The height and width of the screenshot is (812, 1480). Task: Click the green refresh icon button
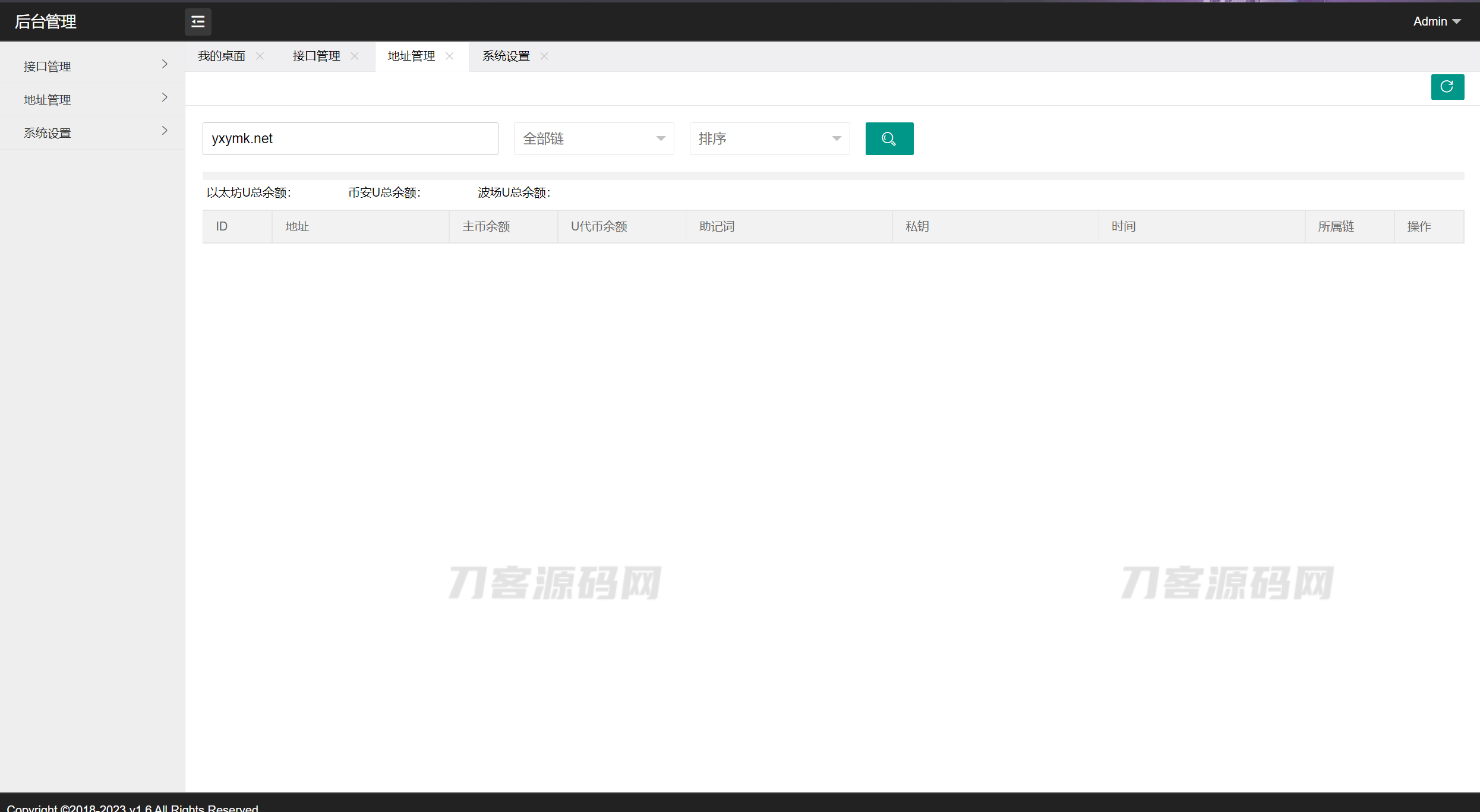[x=1447, y=87]
